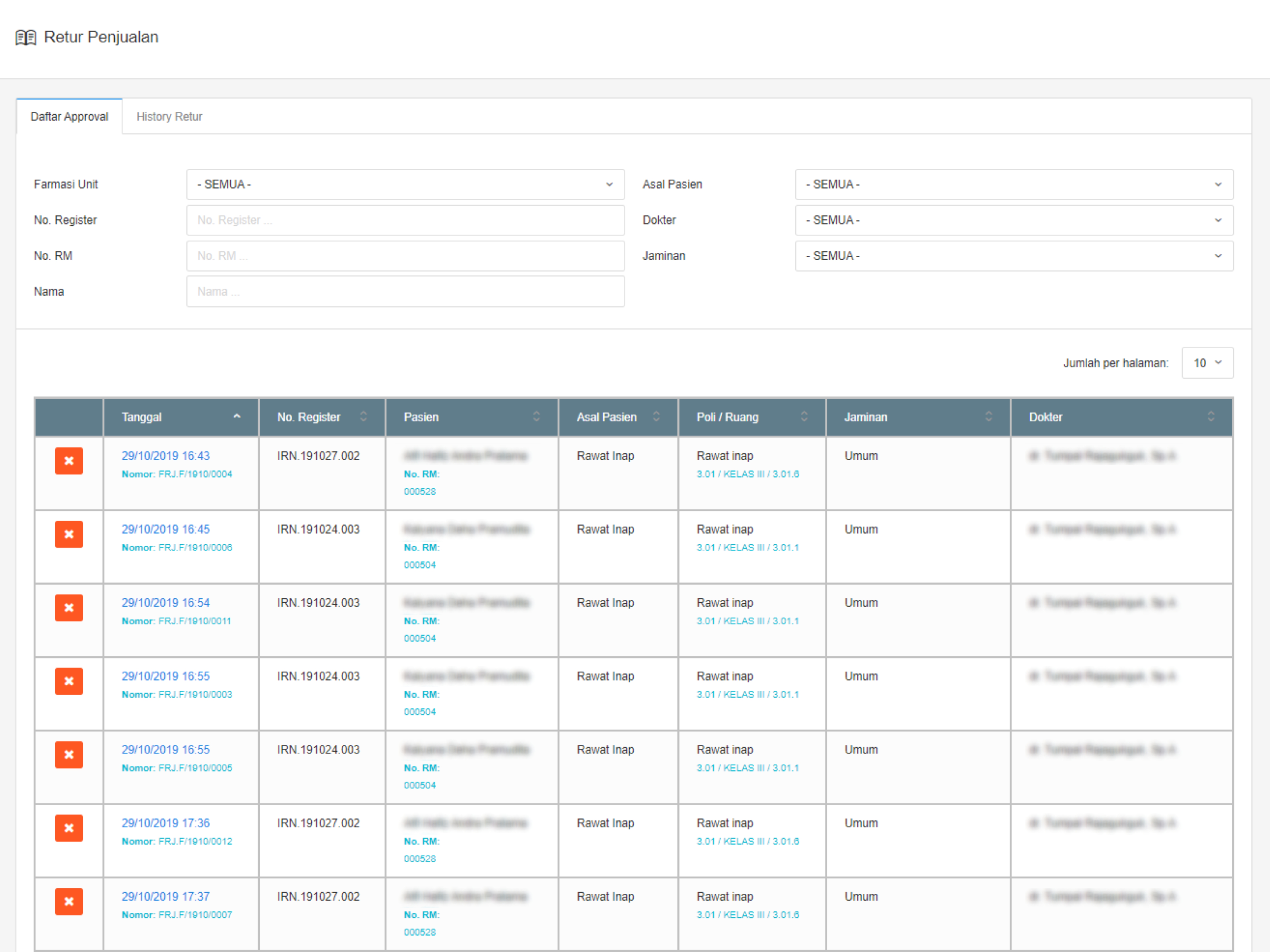Click red X button for FRJ.F/1910/0004 row

[69, 461]
